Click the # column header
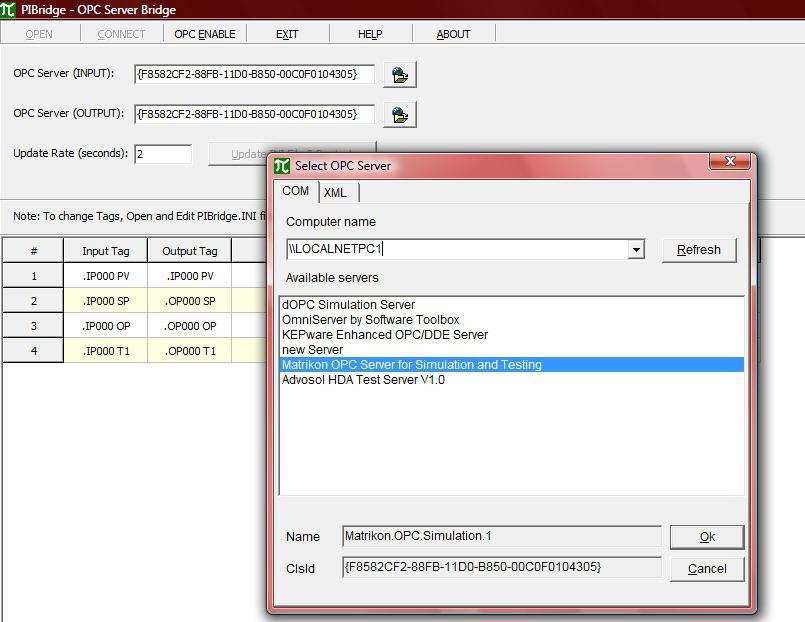 point(33,250)
